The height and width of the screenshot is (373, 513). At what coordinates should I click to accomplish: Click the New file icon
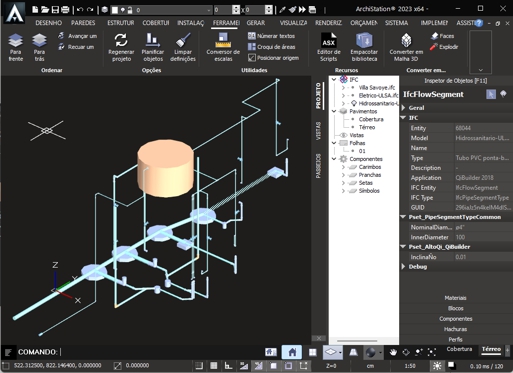click(x=35, y=10)
